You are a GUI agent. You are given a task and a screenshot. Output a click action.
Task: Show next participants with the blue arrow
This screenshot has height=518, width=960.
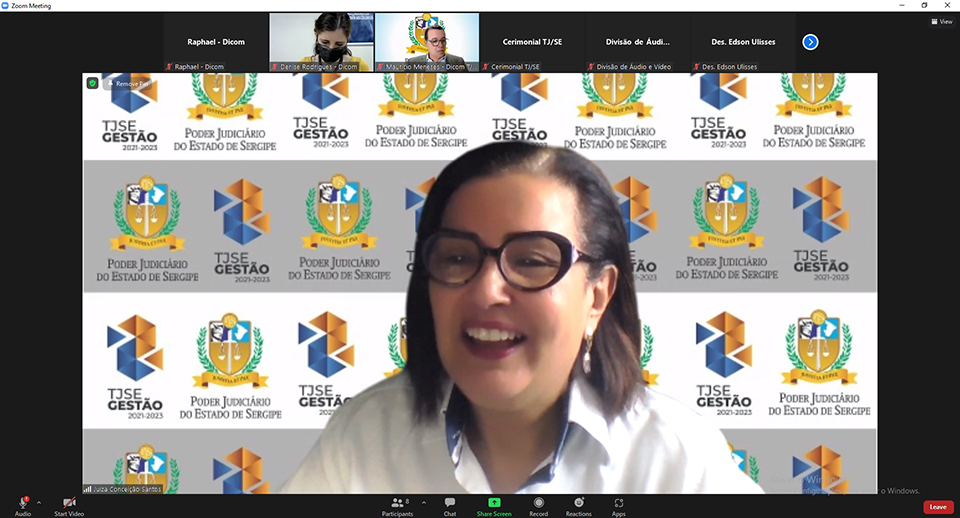[810, 42]
